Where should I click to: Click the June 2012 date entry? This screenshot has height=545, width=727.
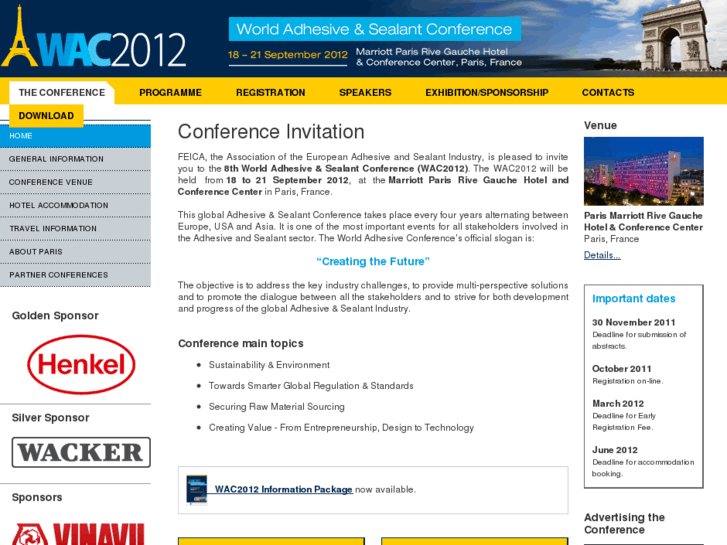point(614,450)
